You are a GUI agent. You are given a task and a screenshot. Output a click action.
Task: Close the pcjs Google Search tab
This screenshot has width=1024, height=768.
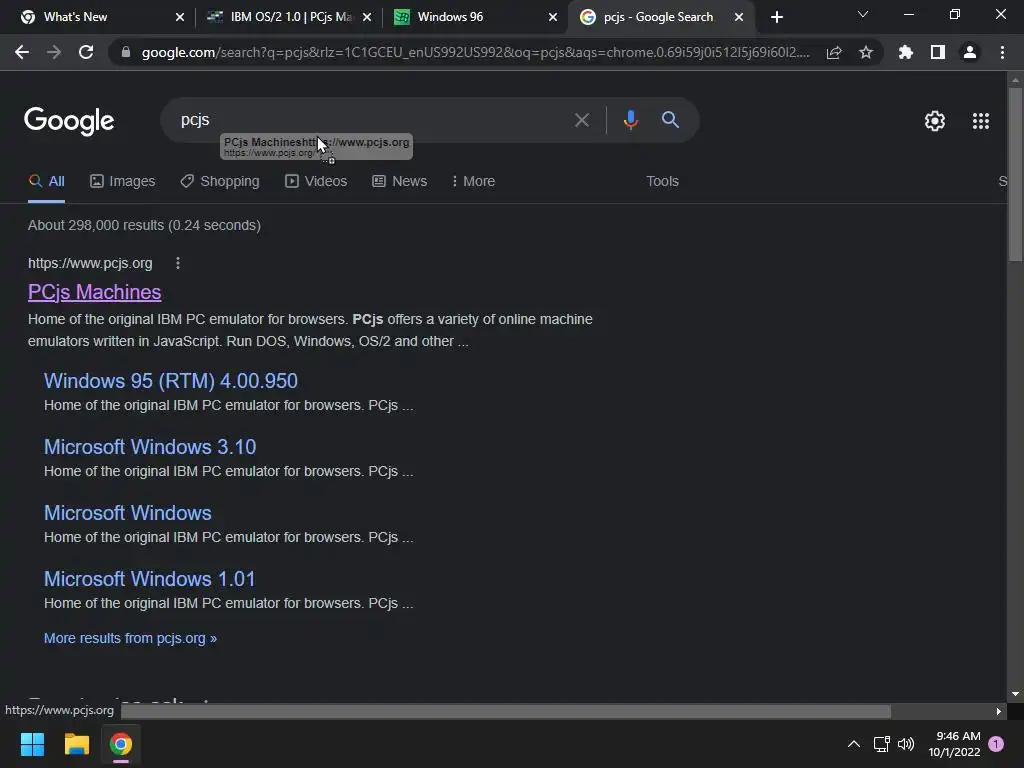[x=739, y=17]
